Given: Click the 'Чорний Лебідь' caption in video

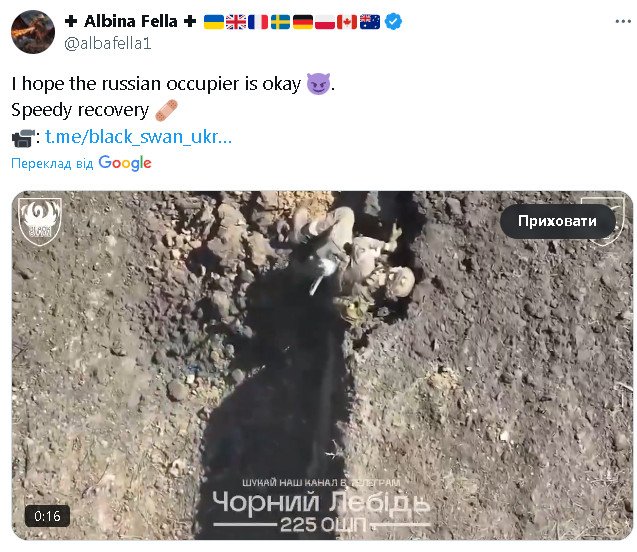Looking at the screenshot, I should (x=321, y=503).
